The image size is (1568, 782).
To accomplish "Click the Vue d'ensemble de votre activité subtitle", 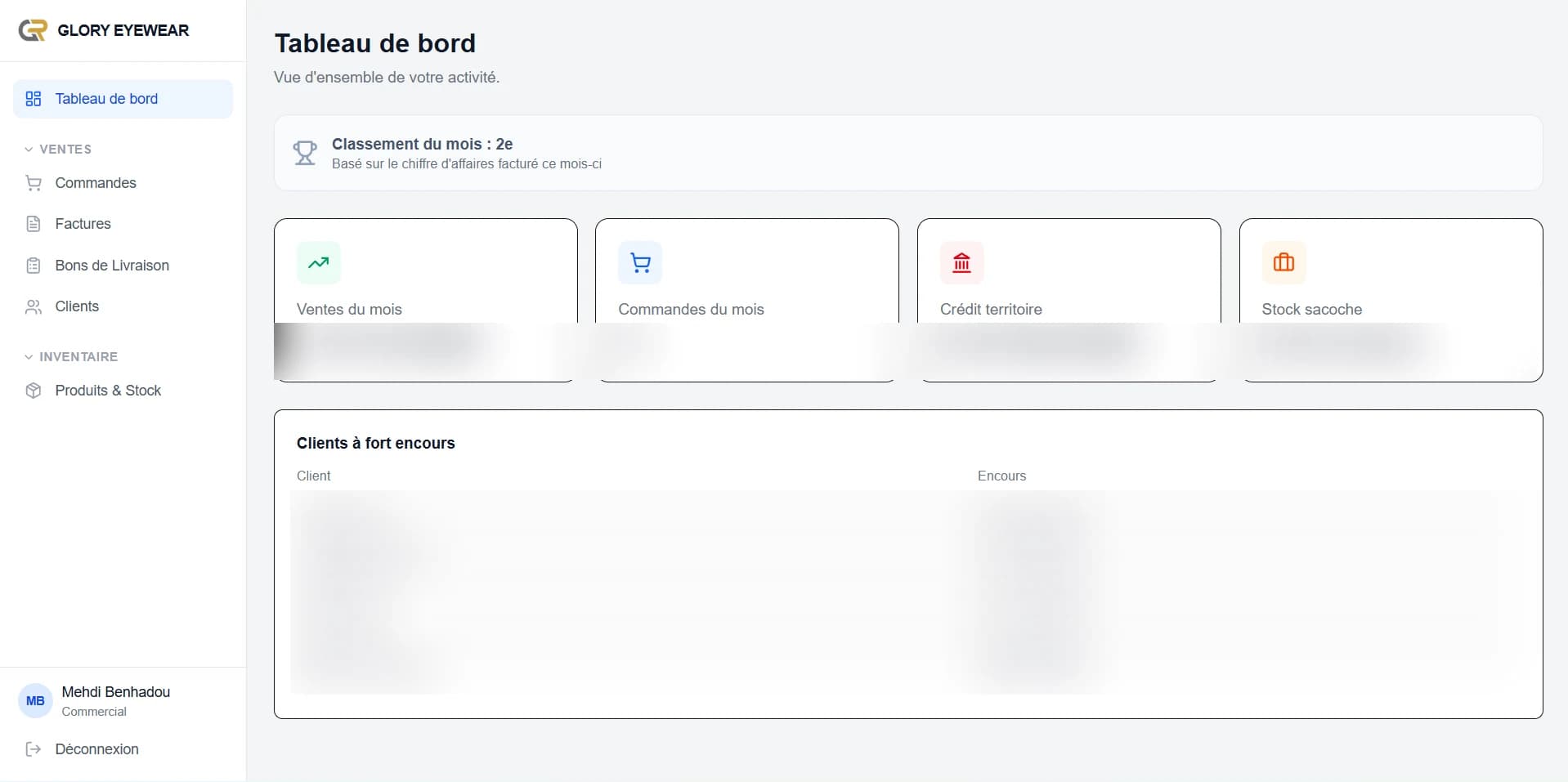I will [387, 78].
